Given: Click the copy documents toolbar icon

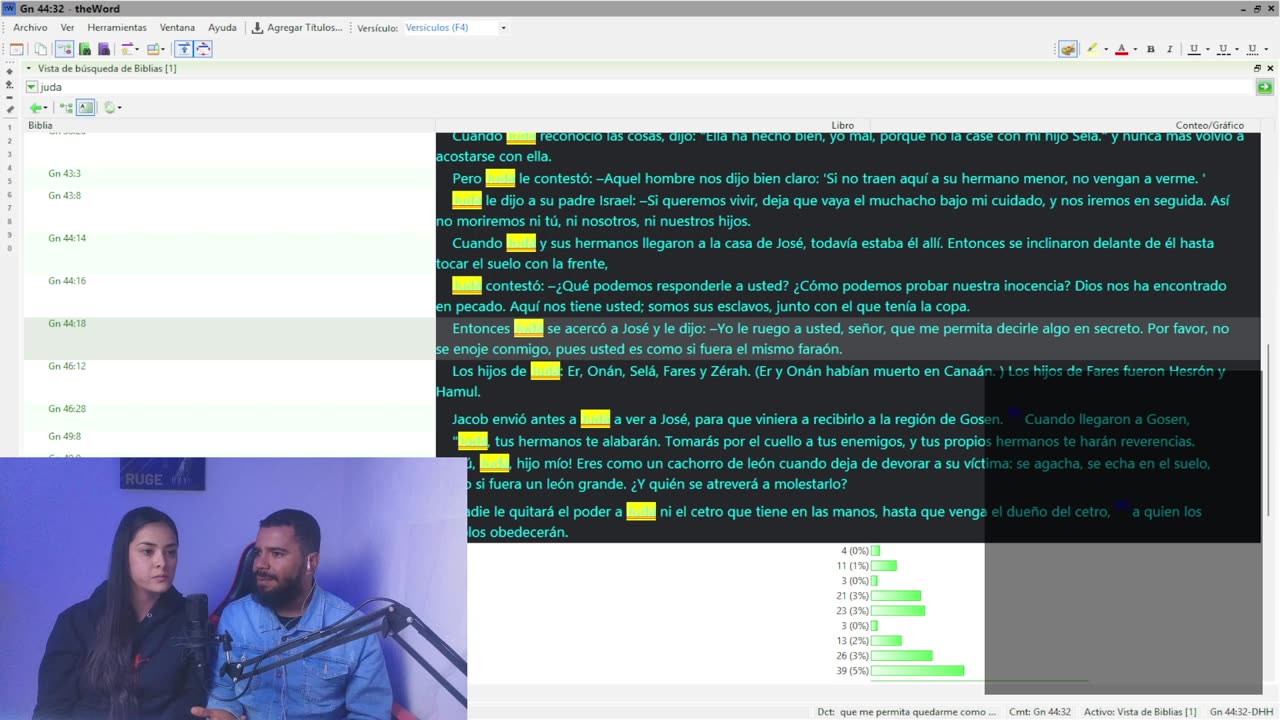Looking at the screenshot, I should point(41,49).
